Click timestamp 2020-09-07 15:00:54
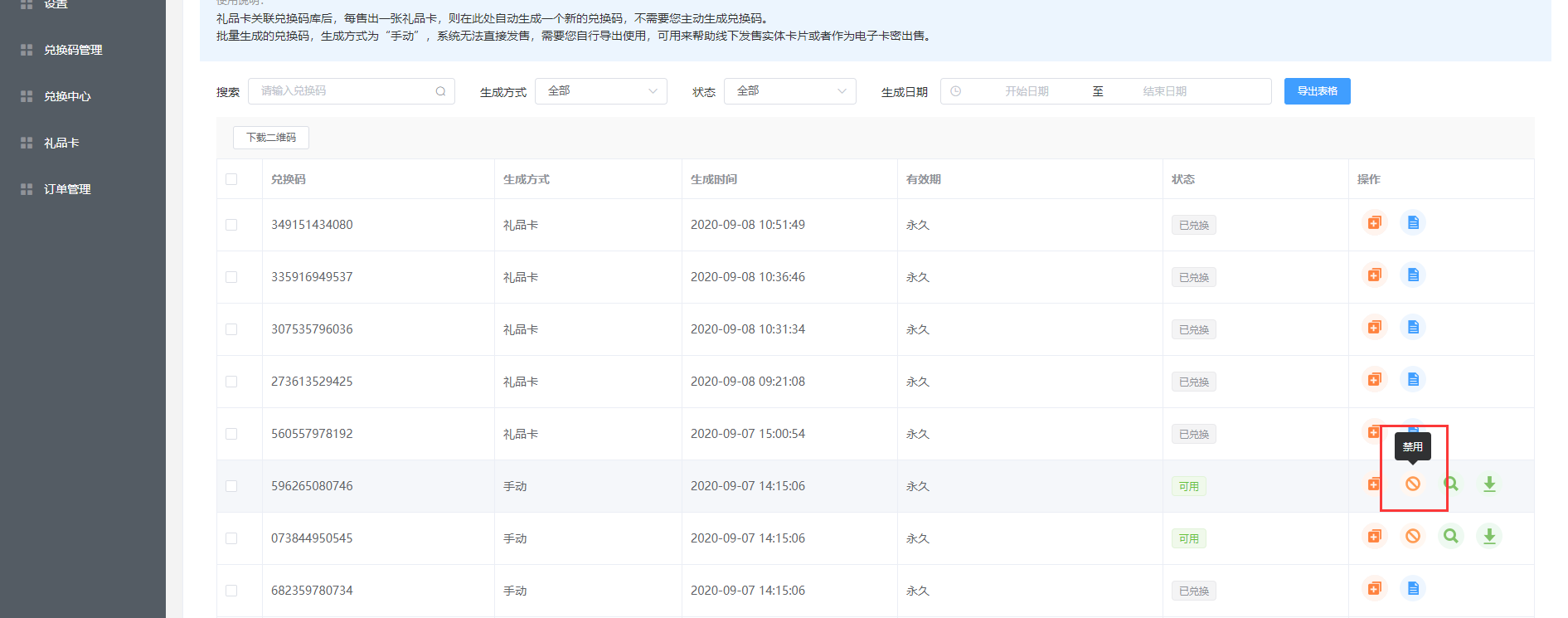Image resolution: width=1568 pixels, height=618 pixels. tap(748, 434)
